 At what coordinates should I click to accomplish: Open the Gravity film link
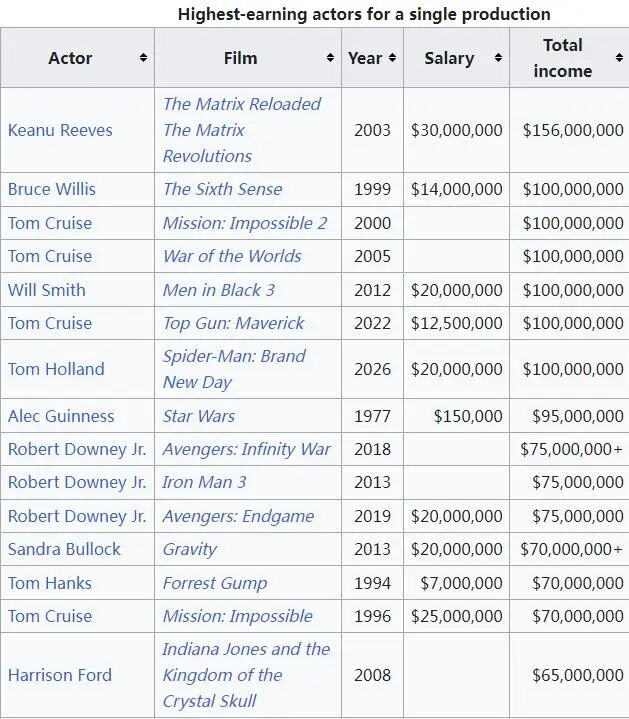point(189,549)
